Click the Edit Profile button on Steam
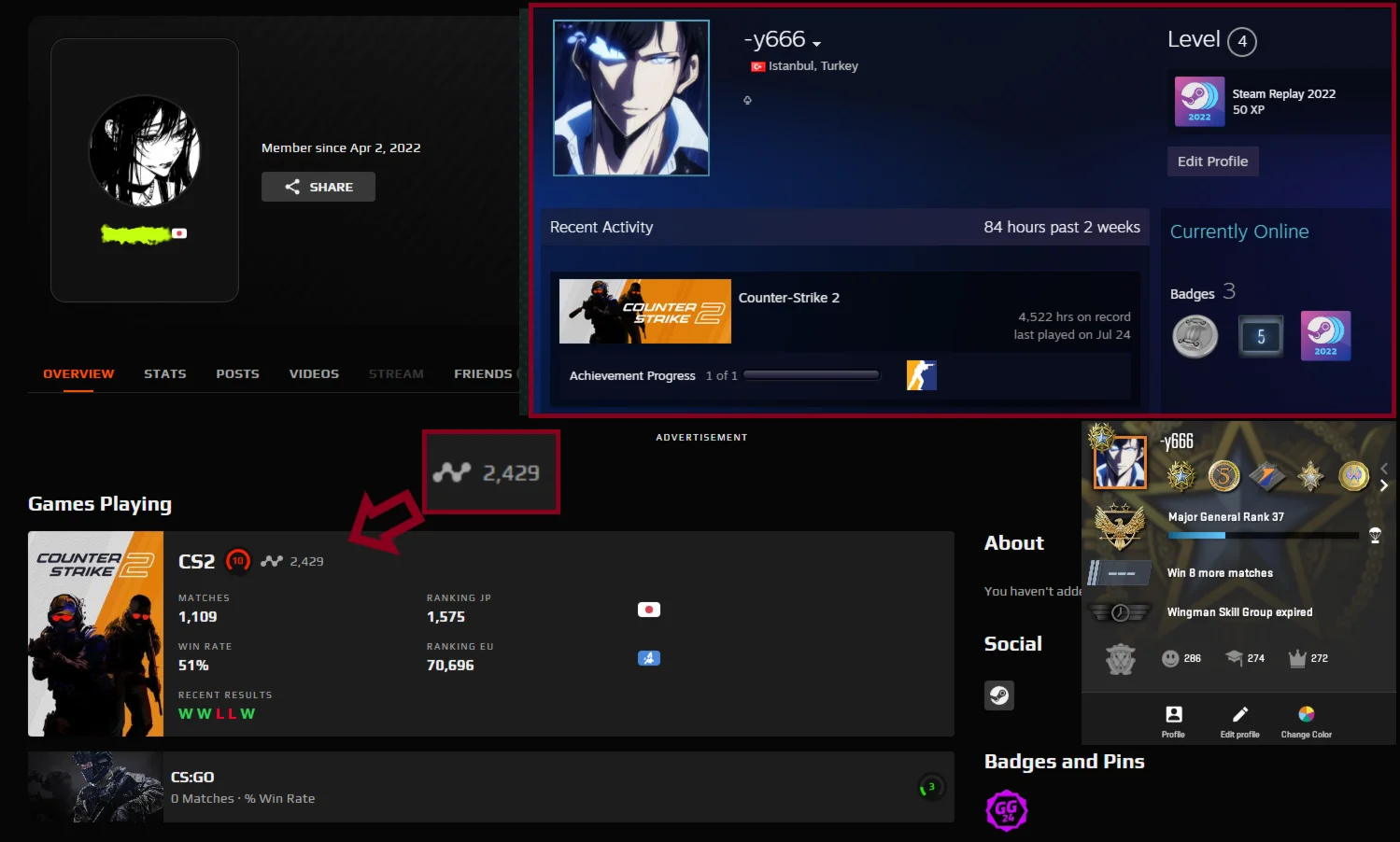 (1213, 161)
